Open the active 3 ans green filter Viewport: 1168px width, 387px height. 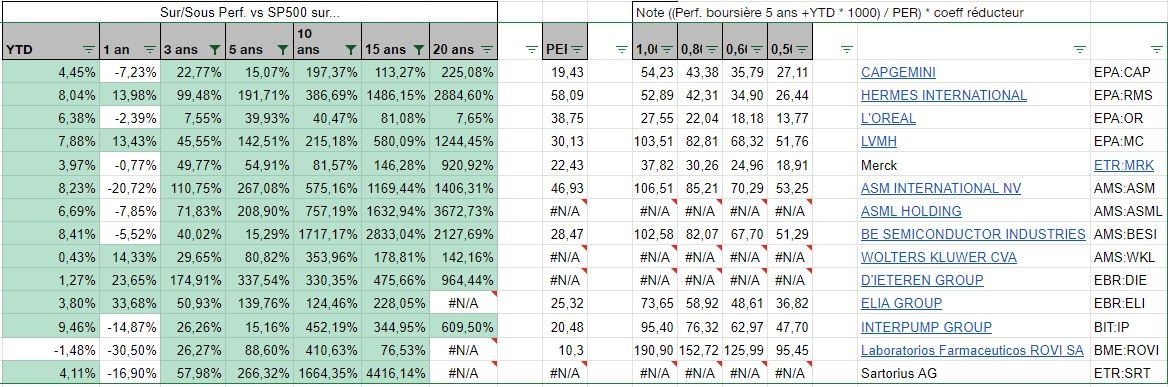tap(215, 50)
